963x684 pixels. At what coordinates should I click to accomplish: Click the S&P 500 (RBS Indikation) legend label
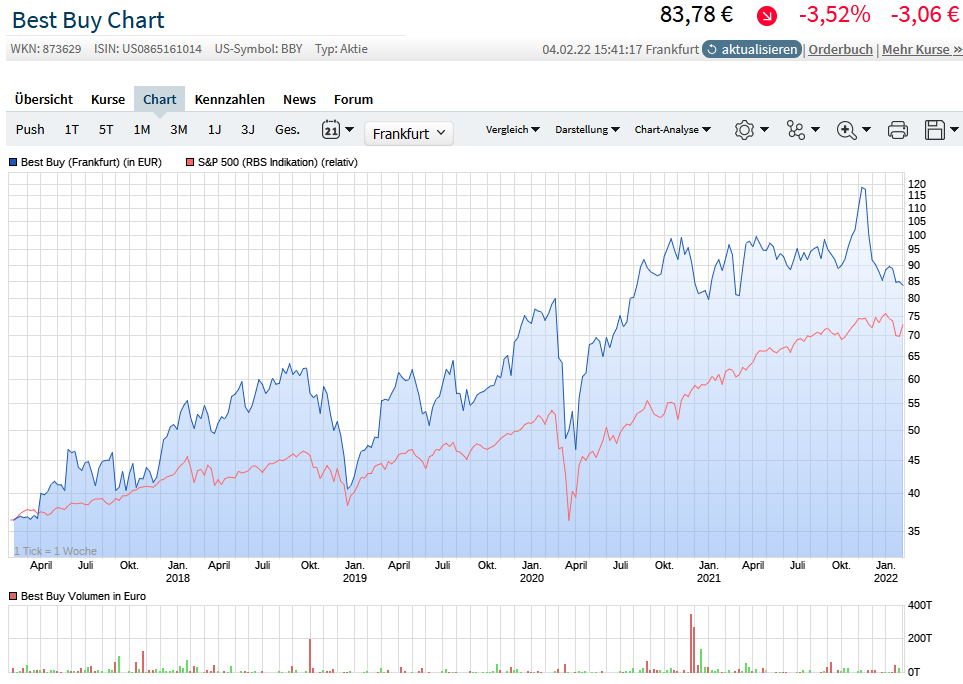point(278,162)
